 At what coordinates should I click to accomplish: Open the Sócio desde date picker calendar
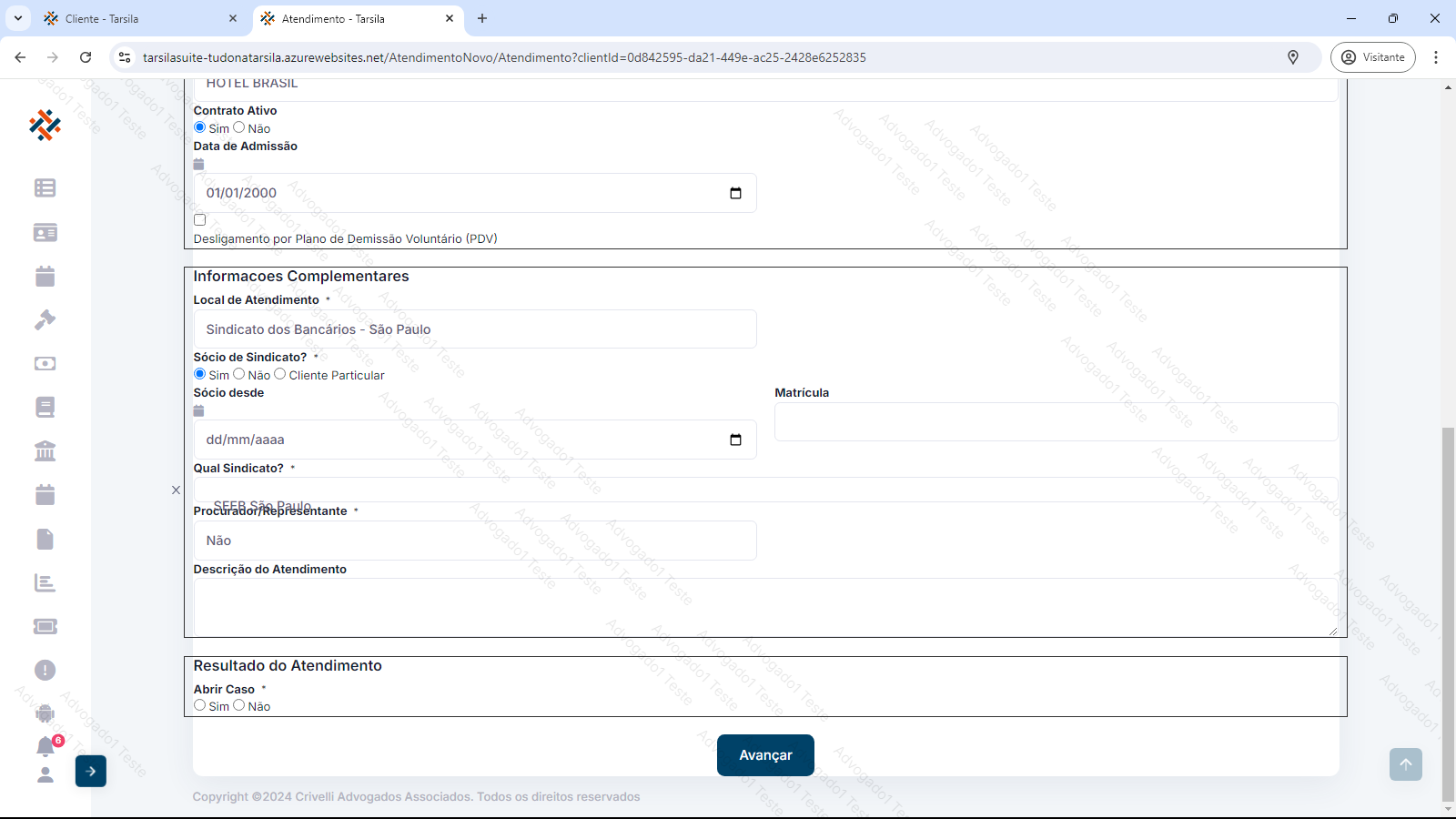point(735,440)
